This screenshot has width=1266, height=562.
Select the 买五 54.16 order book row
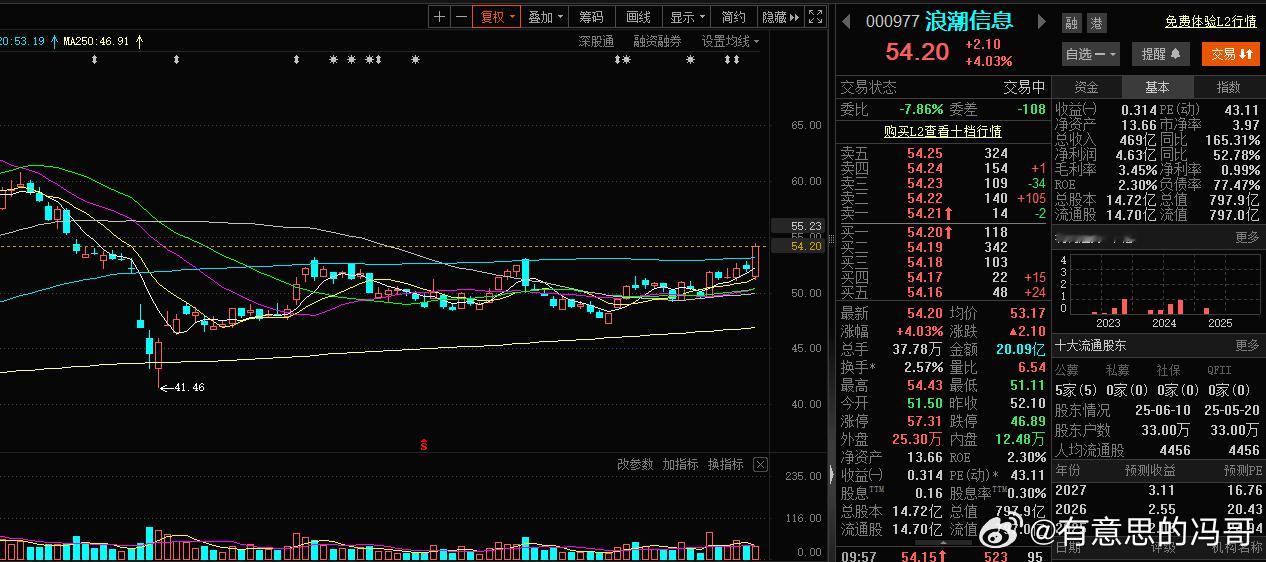(941, 292)
